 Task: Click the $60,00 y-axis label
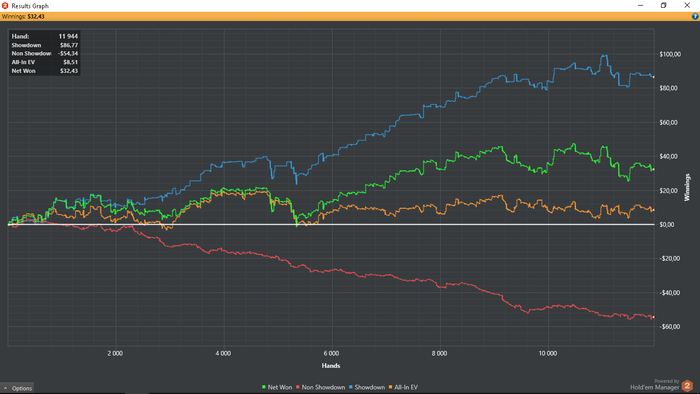[669, 122]
